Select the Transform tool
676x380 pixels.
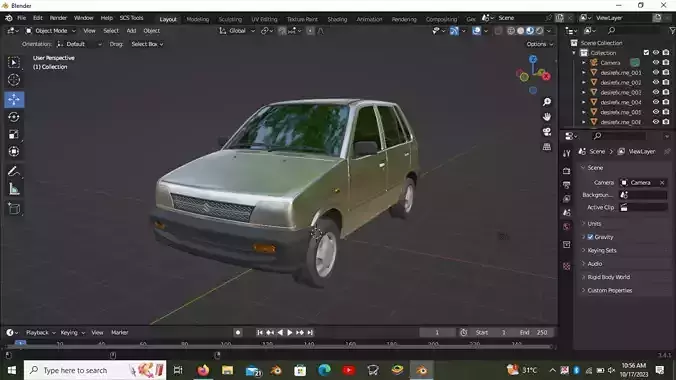coord(14,151)
